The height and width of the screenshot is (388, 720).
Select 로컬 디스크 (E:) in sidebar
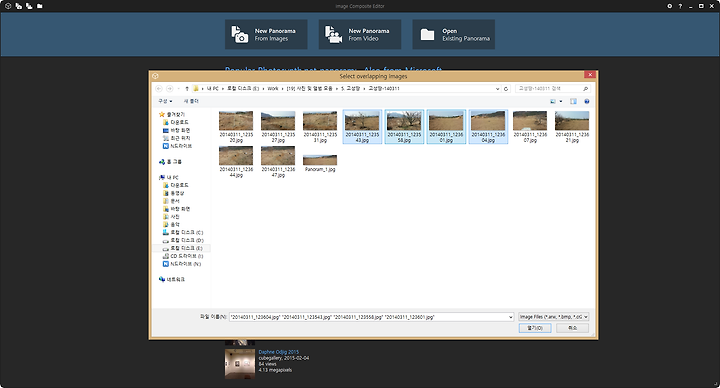click(182, 248)
